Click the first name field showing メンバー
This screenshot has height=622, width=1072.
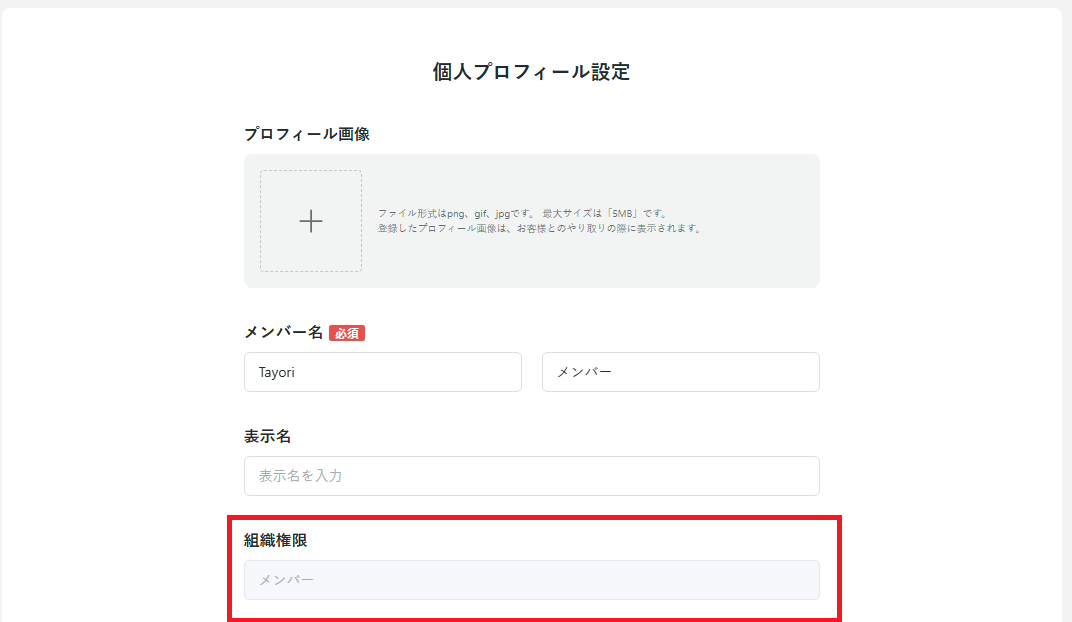click(680, 371)
